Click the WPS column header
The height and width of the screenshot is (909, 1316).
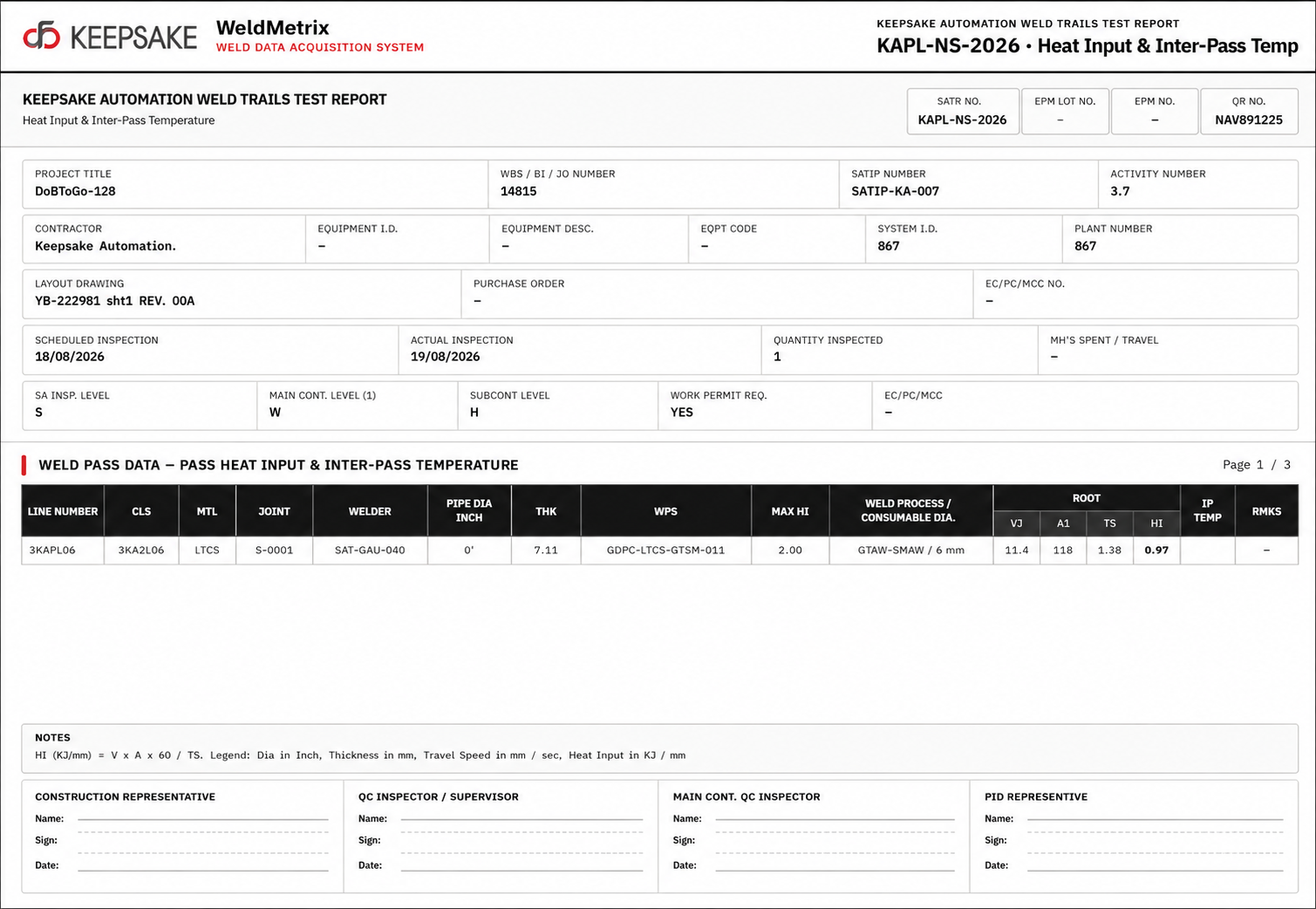(x=665, y=511)
